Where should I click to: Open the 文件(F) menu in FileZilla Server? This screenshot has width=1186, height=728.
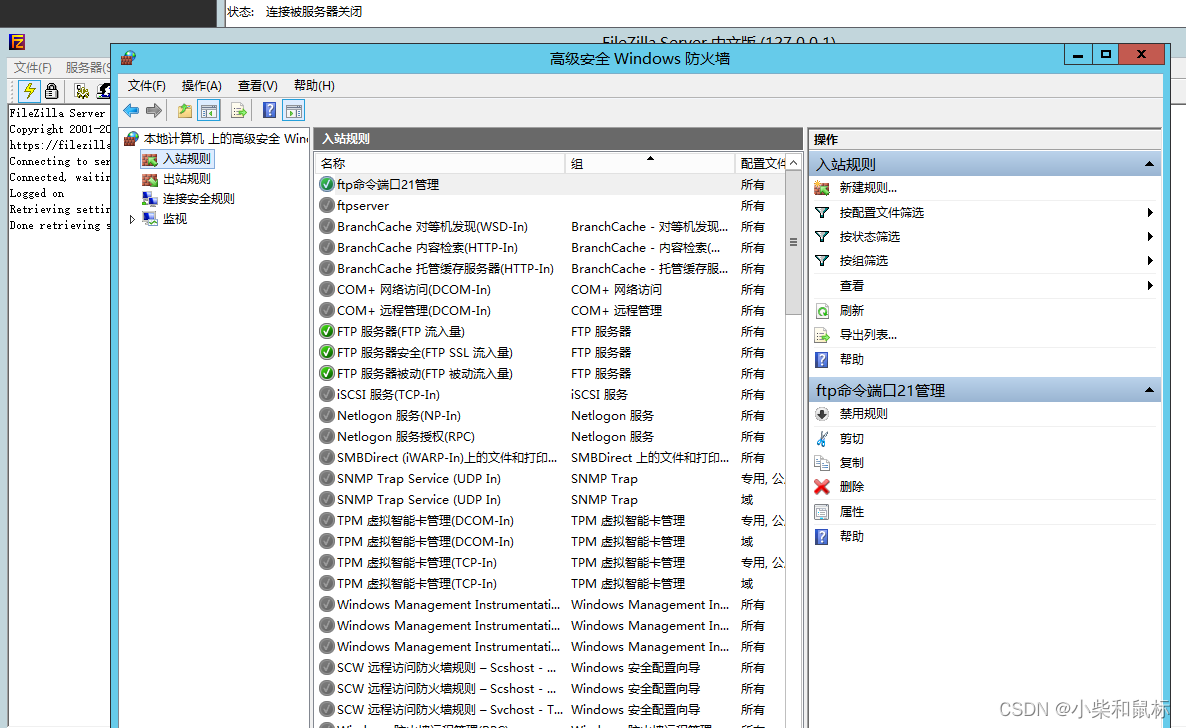tap(33, 67)
